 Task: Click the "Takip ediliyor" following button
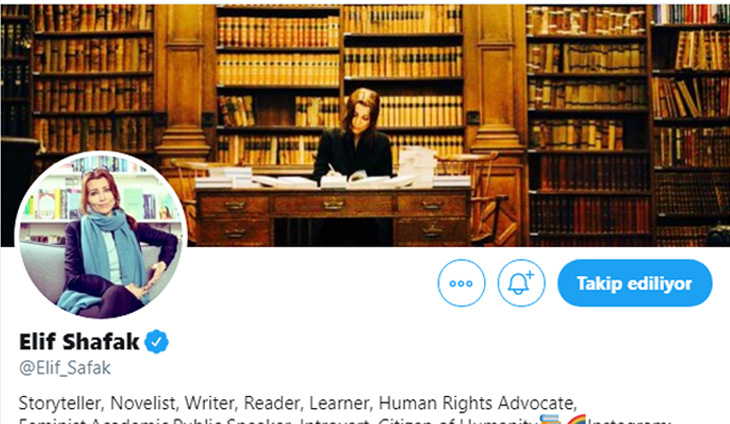[635, 283]
